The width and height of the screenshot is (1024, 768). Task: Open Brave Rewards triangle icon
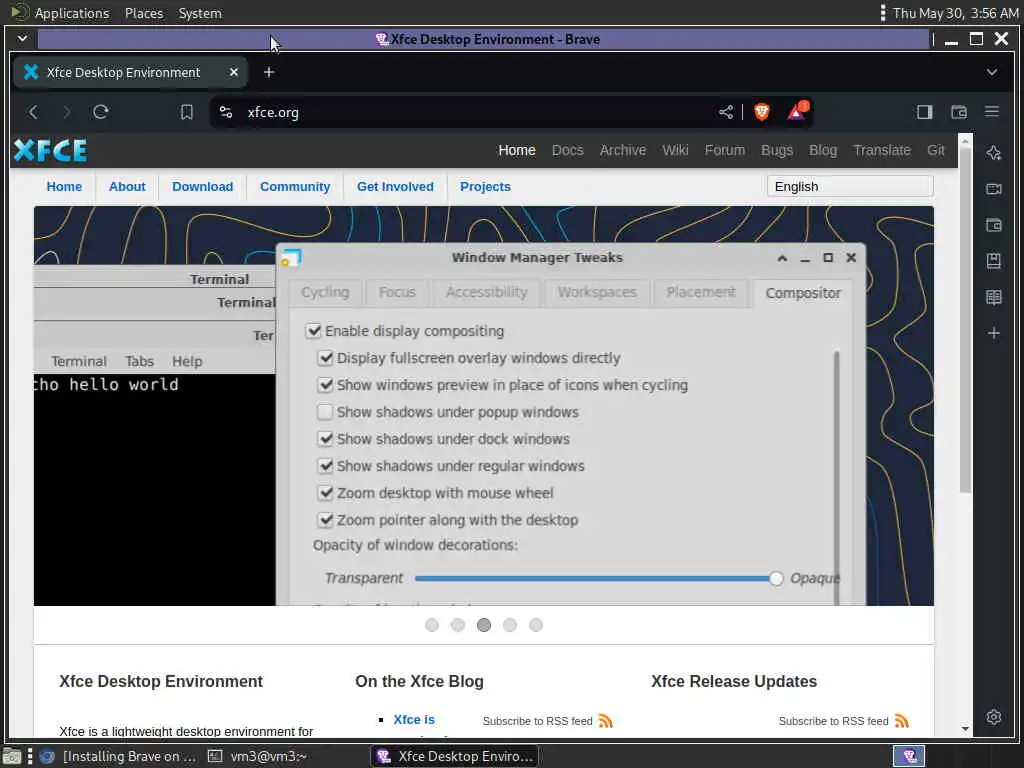coord(797,111)
